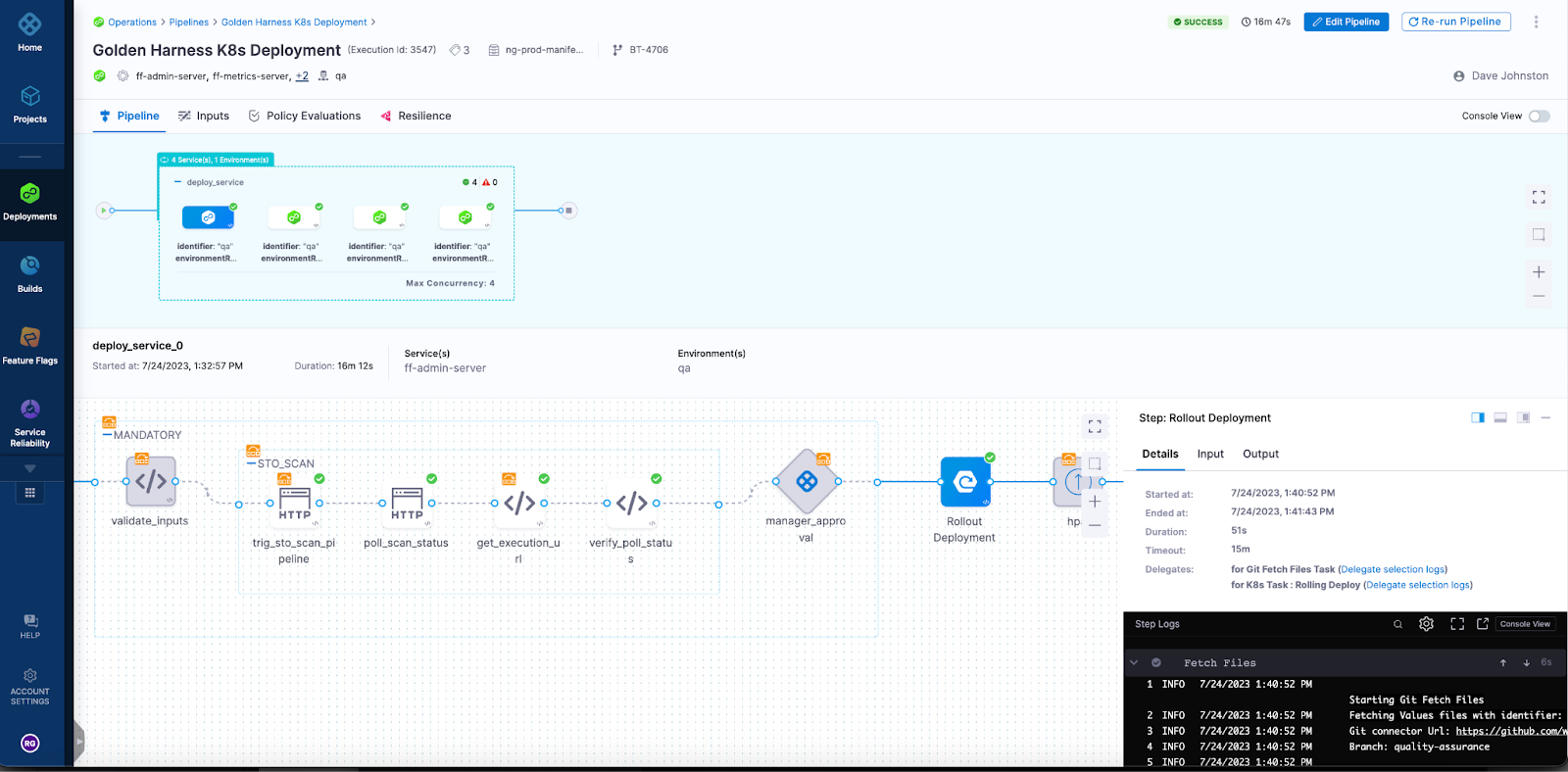
Task: Open Account Settings
Action: 29,688
